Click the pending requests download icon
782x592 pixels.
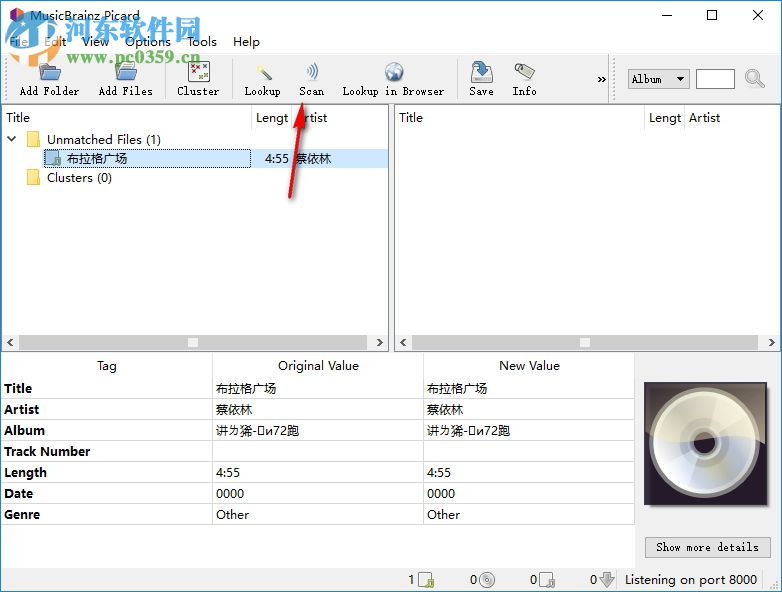pyautogui.click(x=606, y=580)
